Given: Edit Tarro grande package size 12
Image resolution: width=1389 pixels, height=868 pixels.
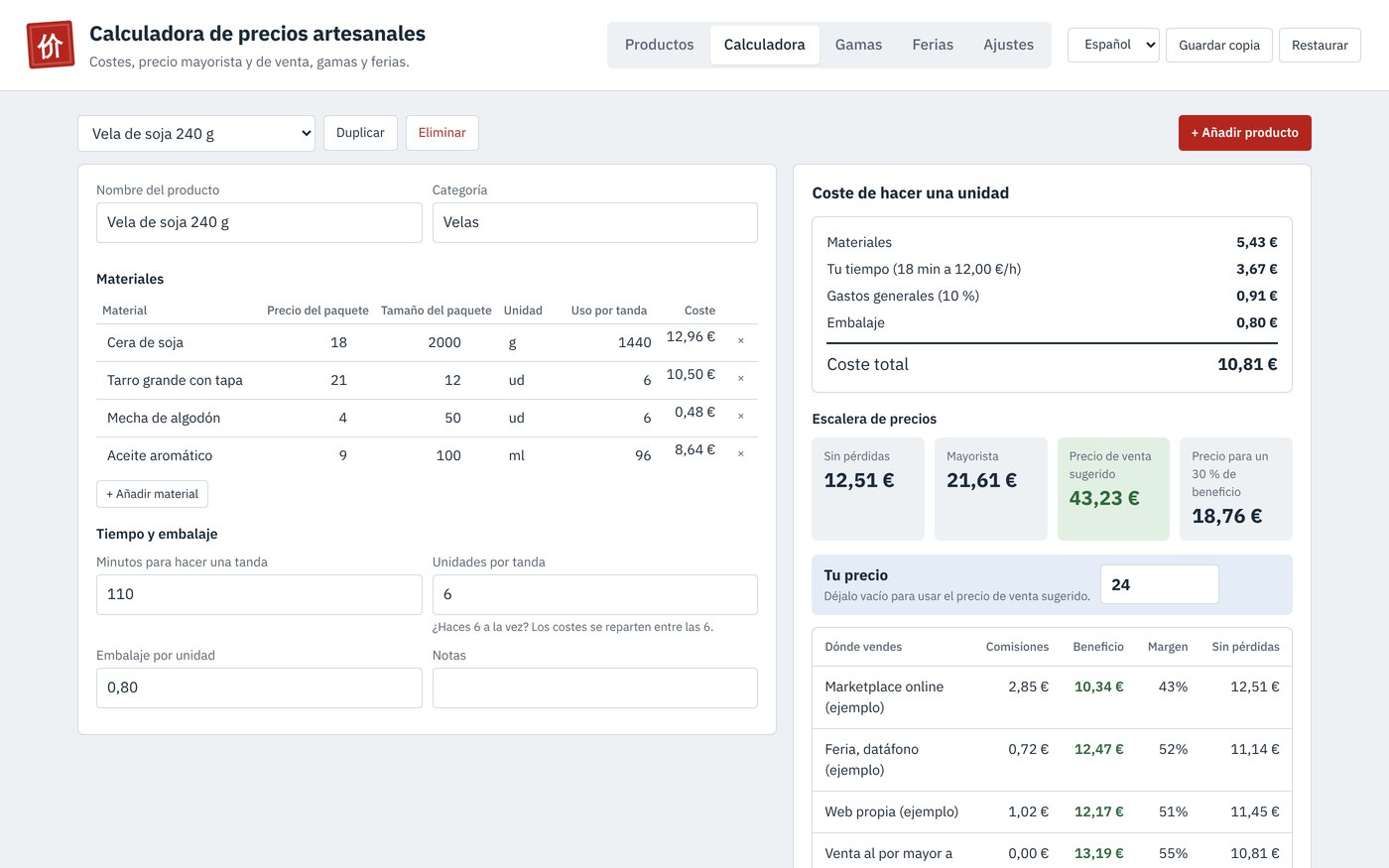Looking at the screenshot, I should pos(436,380).
